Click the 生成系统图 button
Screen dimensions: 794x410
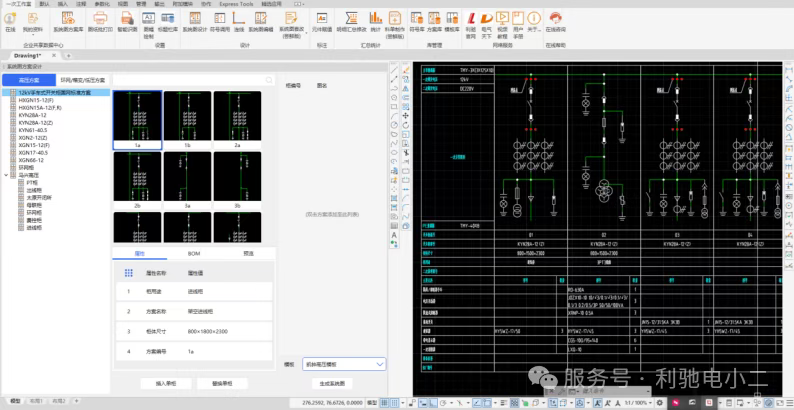(x=330, y=383)
